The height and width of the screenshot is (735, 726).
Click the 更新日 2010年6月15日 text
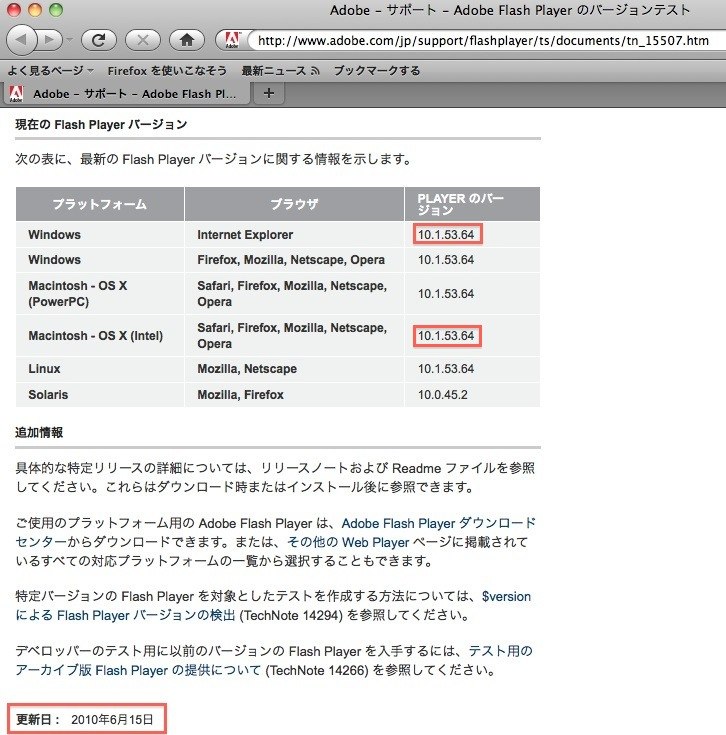[x=85, y=719]
